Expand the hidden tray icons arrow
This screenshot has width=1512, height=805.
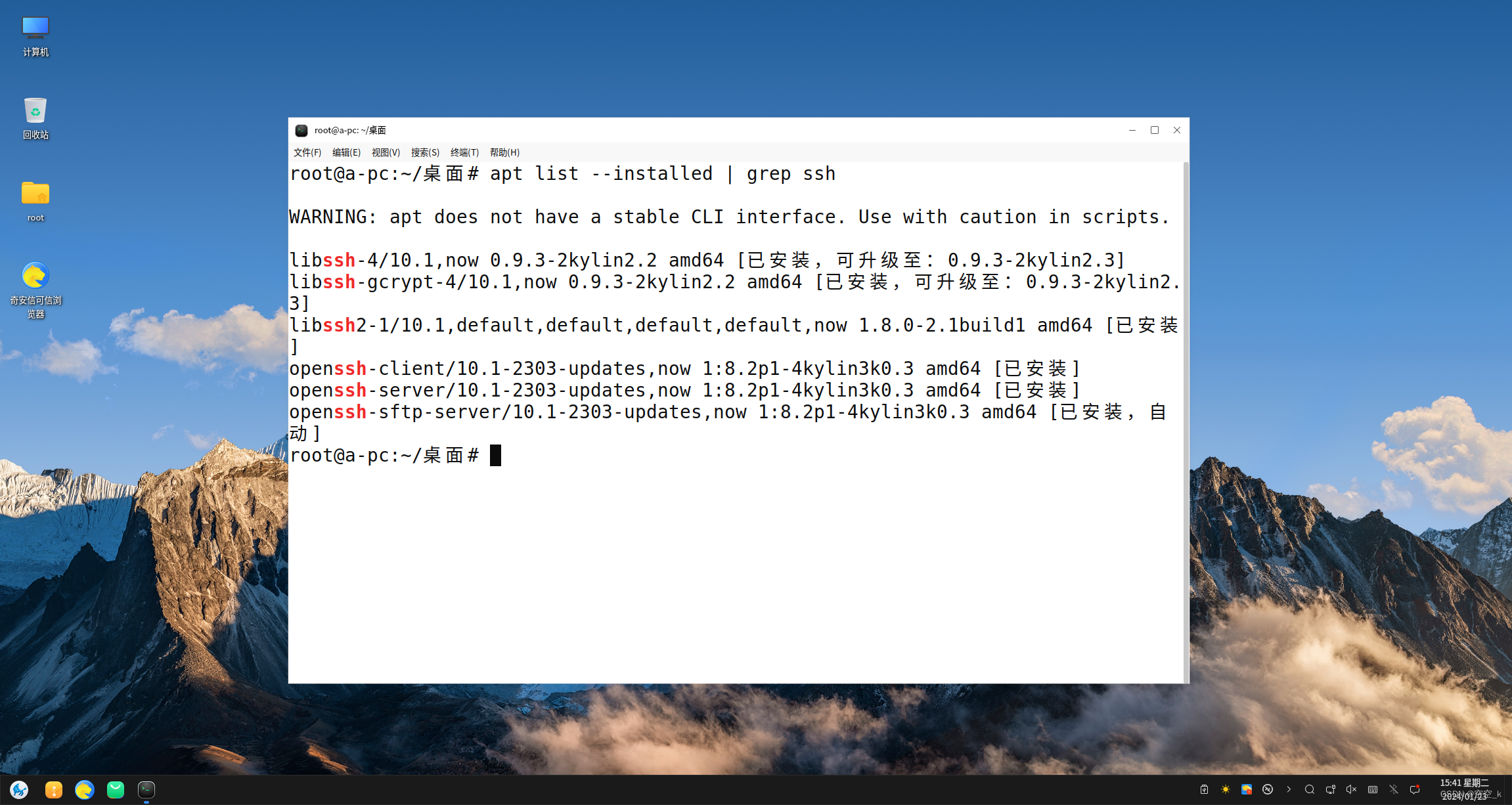[x=1288, y=789]
